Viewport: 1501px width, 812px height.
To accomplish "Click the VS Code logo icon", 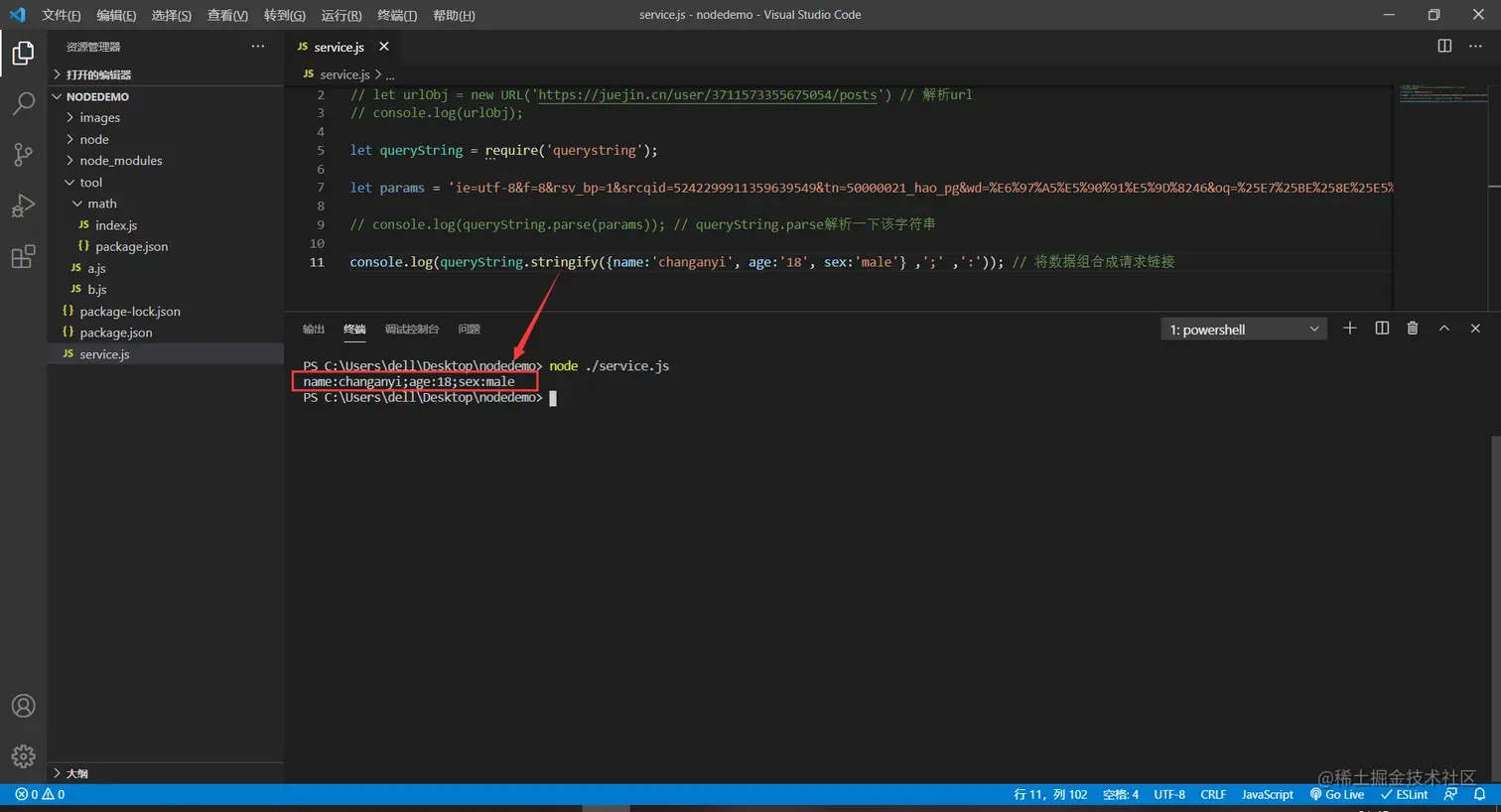I will click(17, 15).
